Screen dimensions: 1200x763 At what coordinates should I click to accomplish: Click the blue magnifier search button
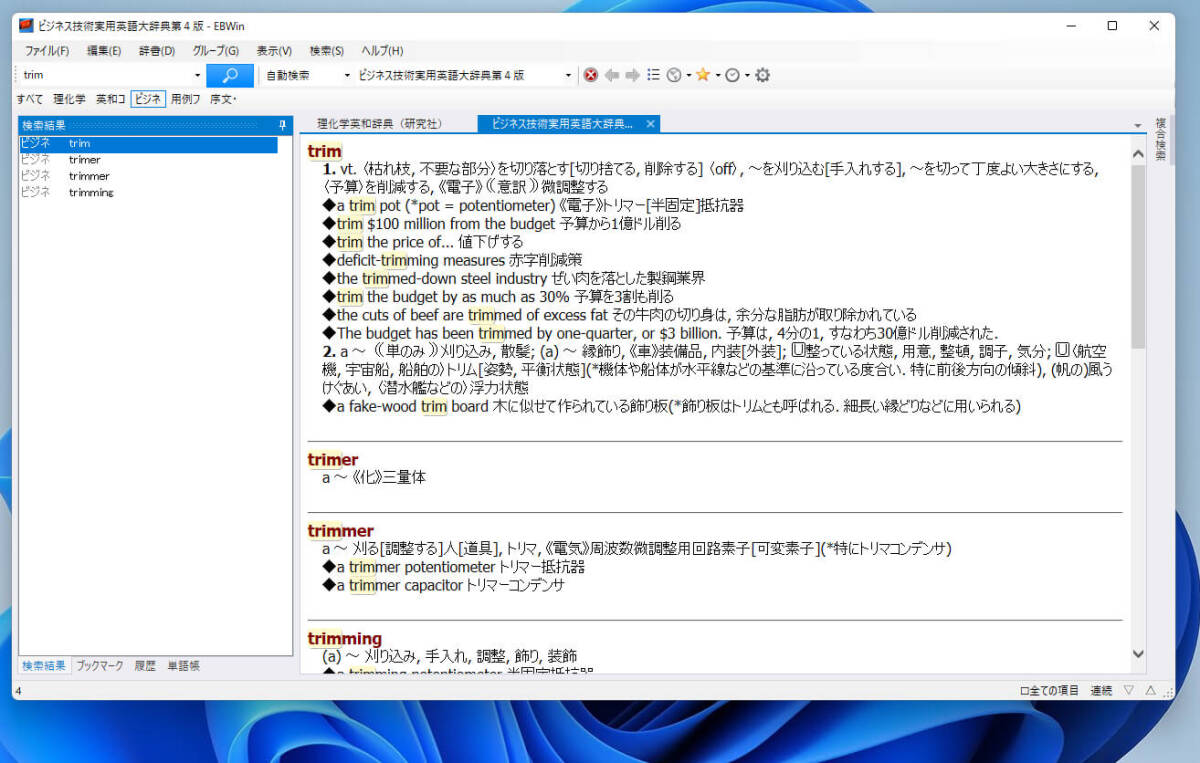[230, 75]
